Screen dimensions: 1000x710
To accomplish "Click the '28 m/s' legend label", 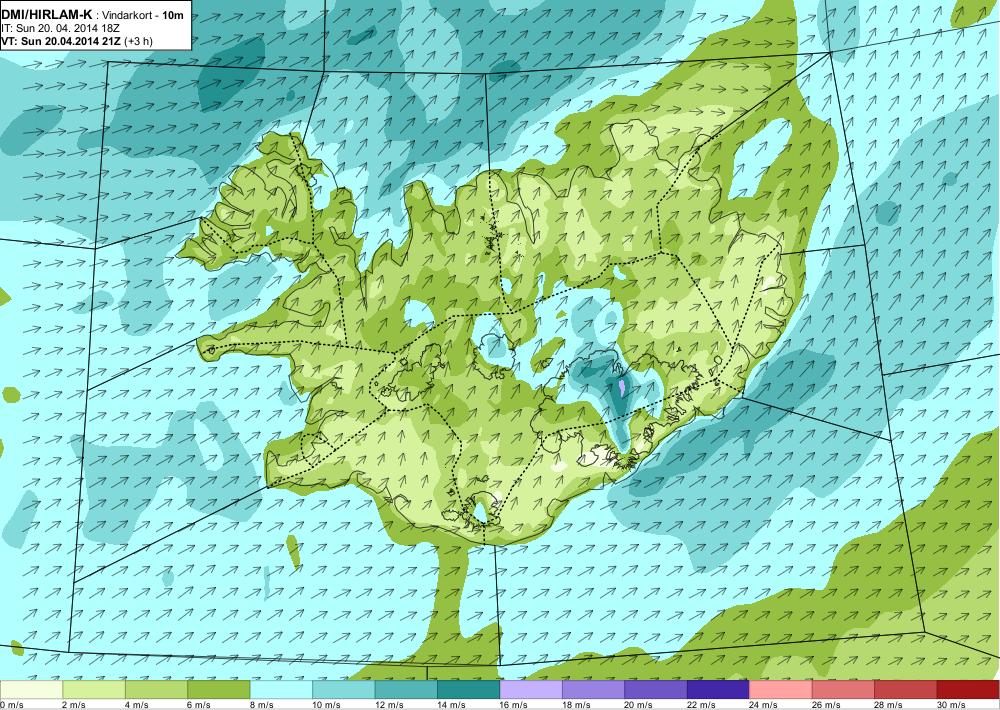I will (888, 705).
